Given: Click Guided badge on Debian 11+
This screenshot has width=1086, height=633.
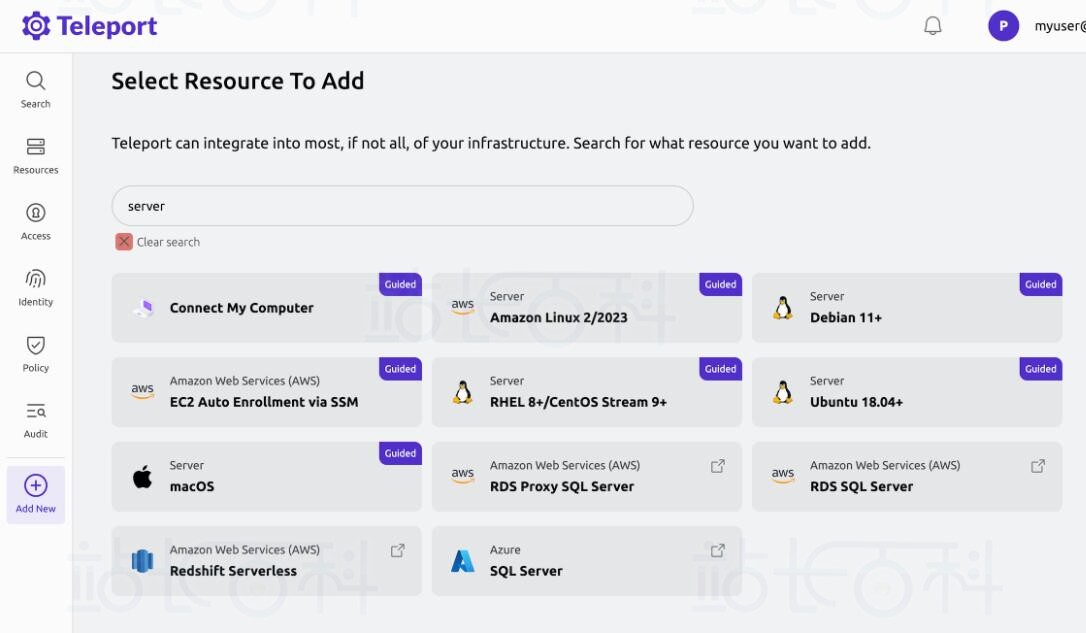Looking at the screenshot, I should [x=1040, y=284].
